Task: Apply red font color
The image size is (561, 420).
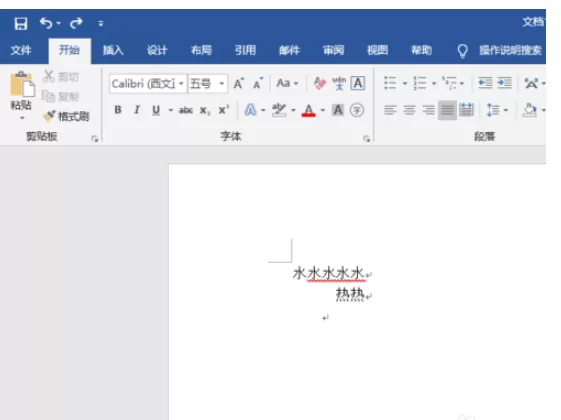Action: 308,110
